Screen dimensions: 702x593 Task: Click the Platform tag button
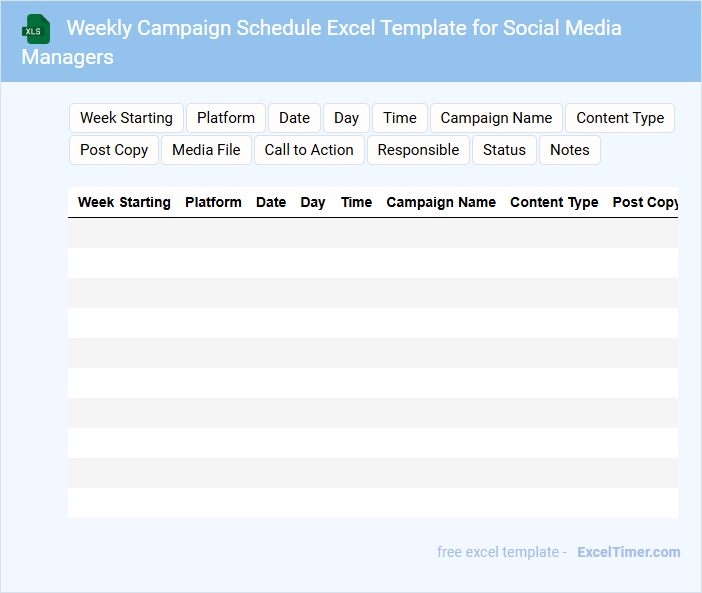[x=226, y=118]
